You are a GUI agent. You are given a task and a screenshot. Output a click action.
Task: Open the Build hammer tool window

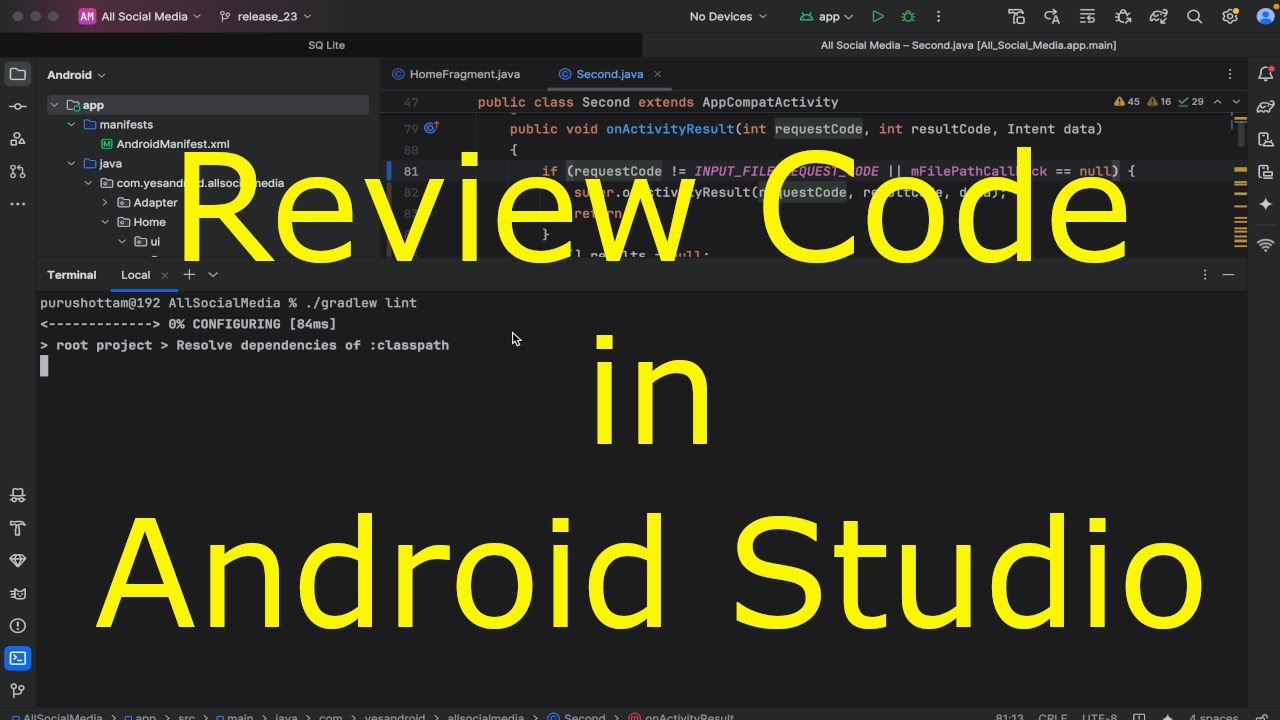click(17, 528)
